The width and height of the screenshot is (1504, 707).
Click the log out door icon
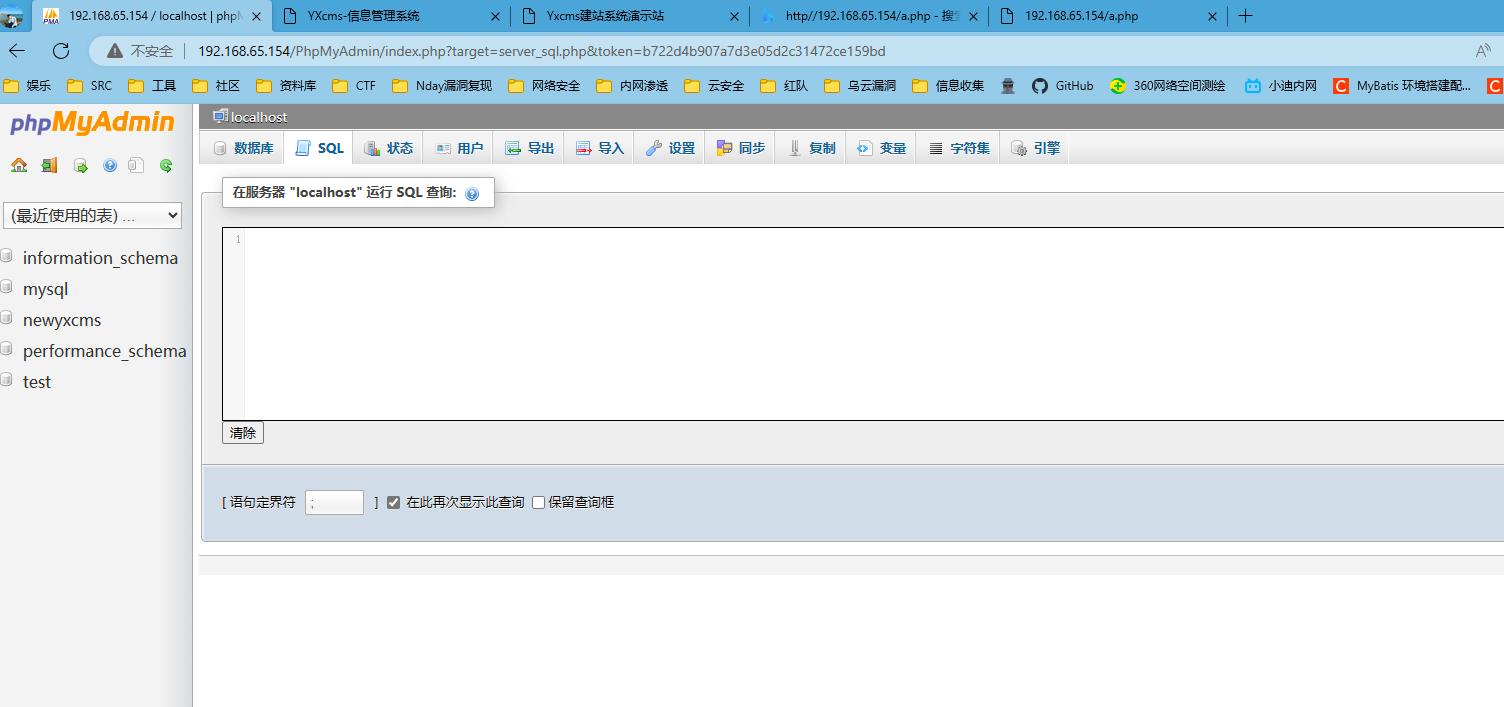click(49, 166)
